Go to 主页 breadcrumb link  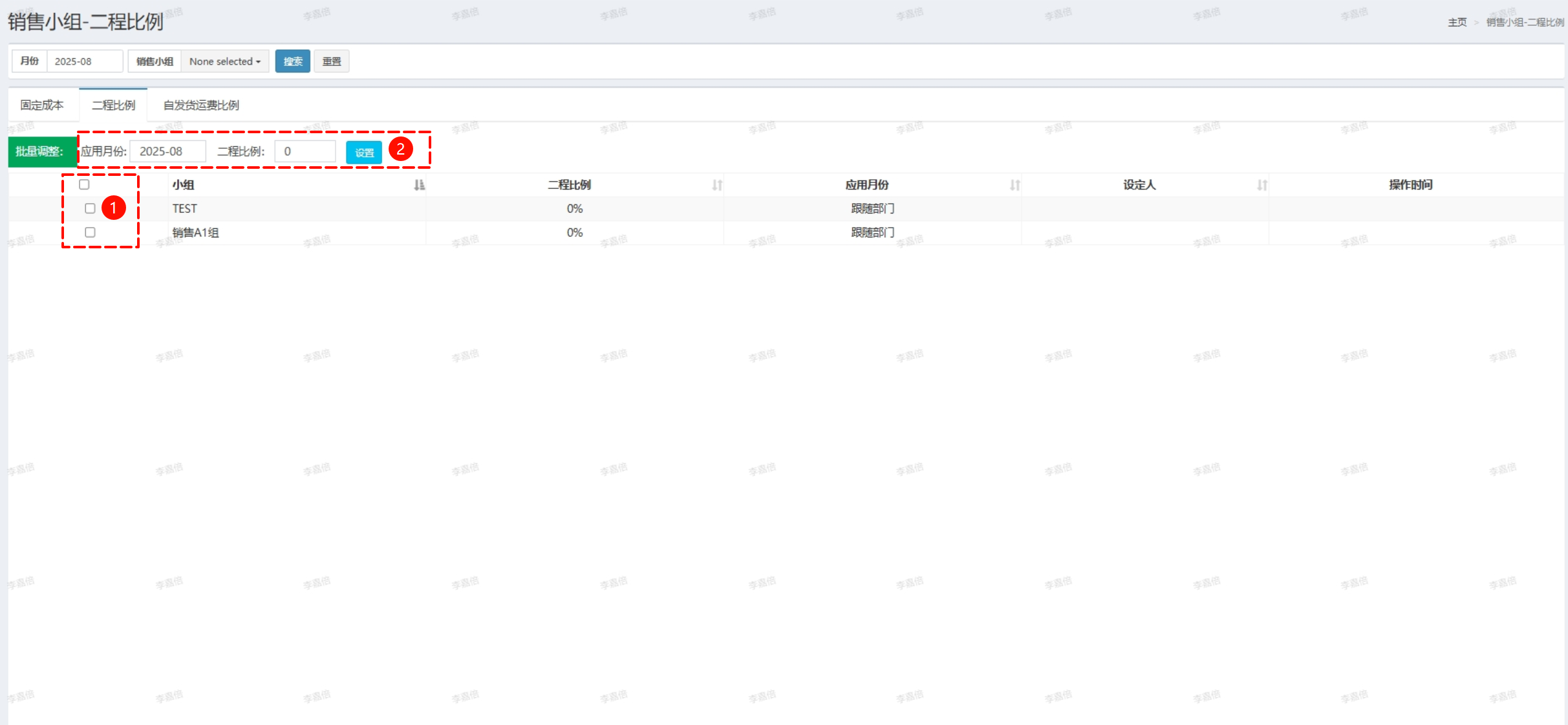tap(1457, 23)
